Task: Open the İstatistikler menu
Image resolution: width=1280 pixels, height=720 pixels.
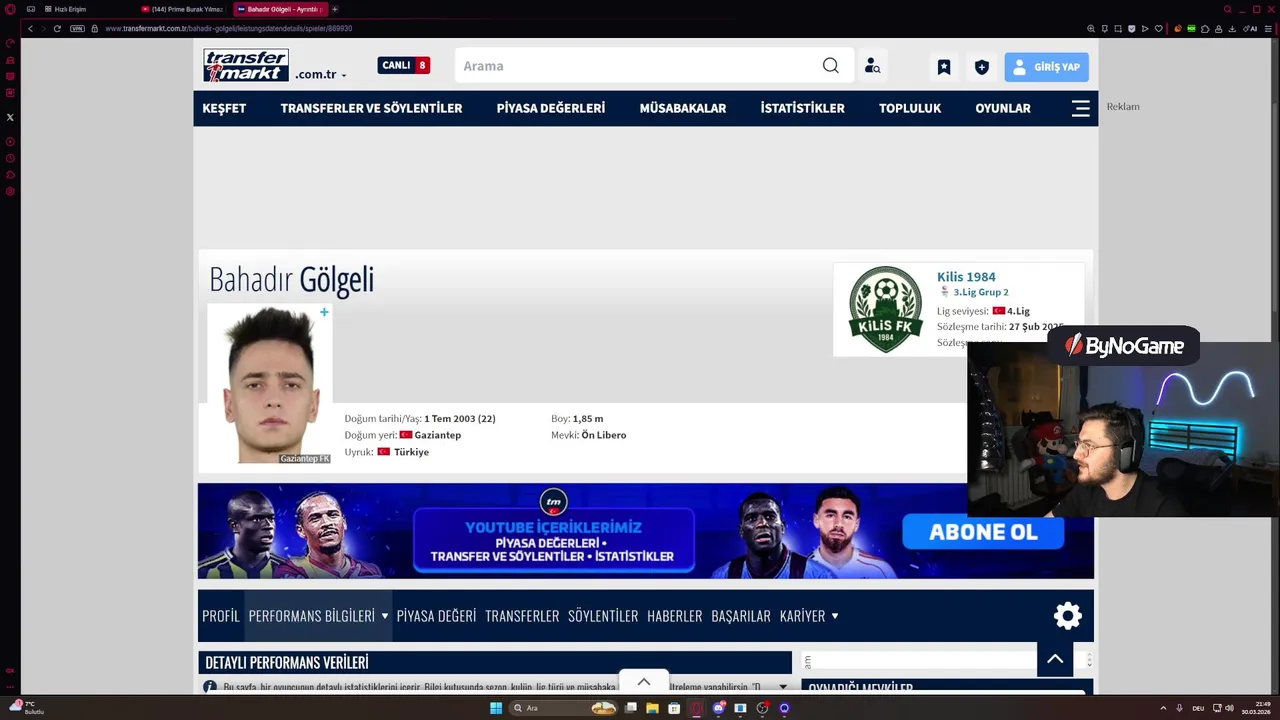Action: (802, 108)
